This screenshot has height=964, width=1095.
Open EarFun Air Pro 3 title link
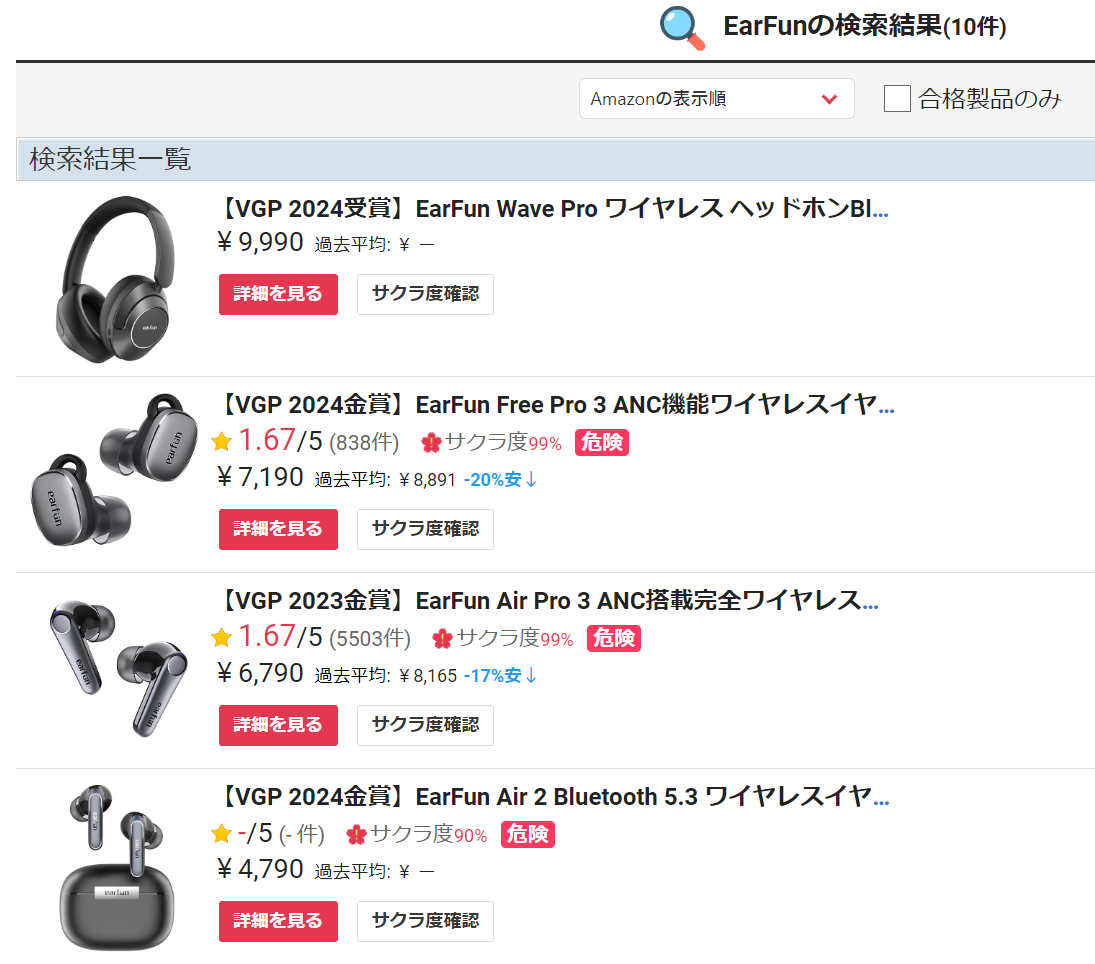[x=548, y=601]
